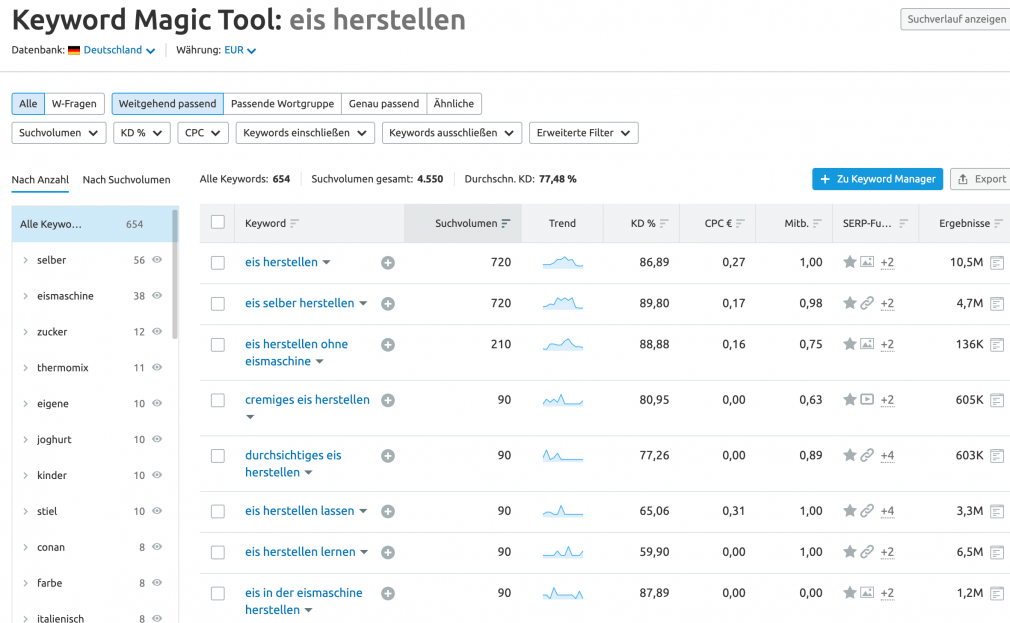Switch to 'Genau passend' match type

pyautogui.click(x=384, y=104)
